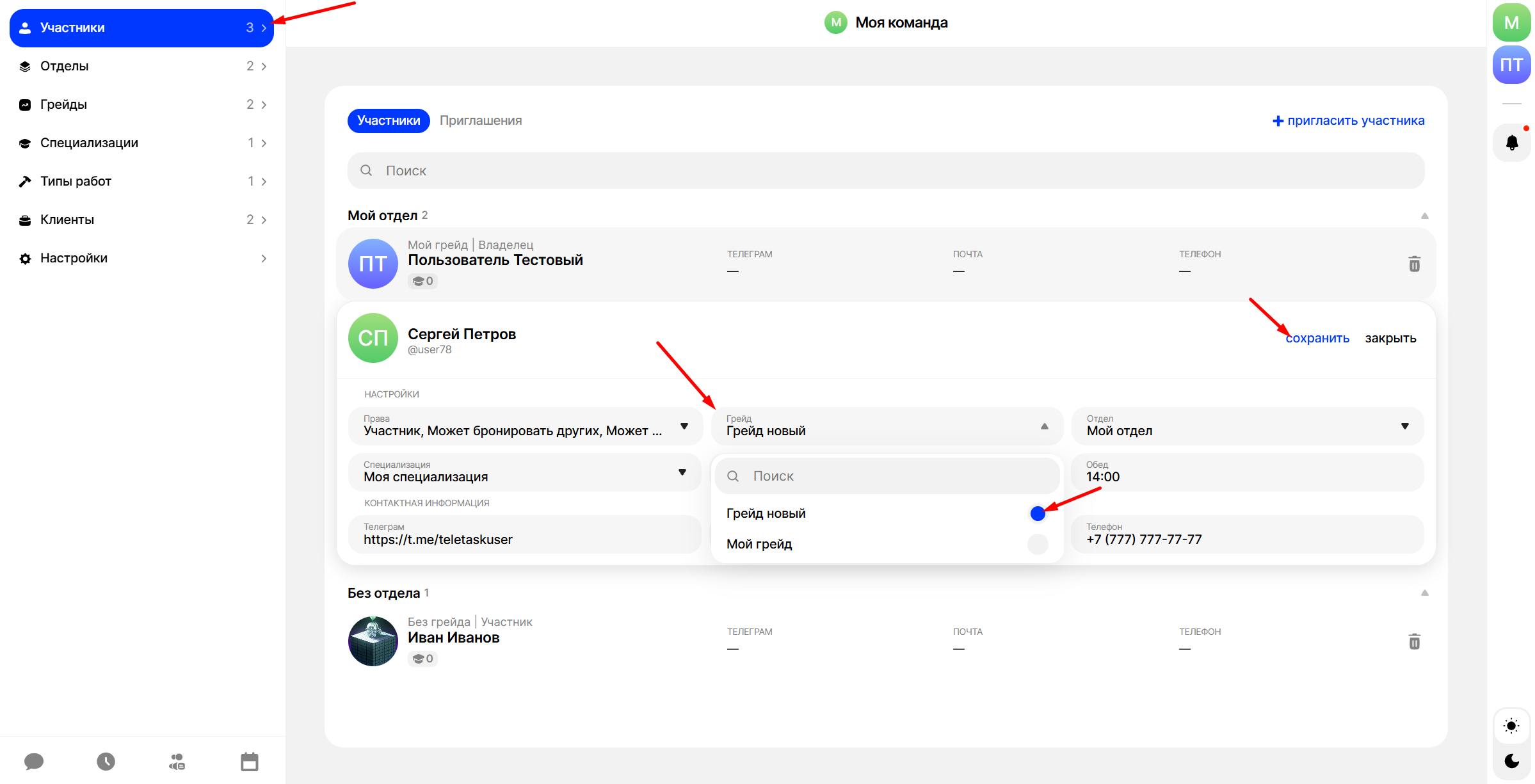Delete Иван Иванов with trash icon

tap(1414, 641)
